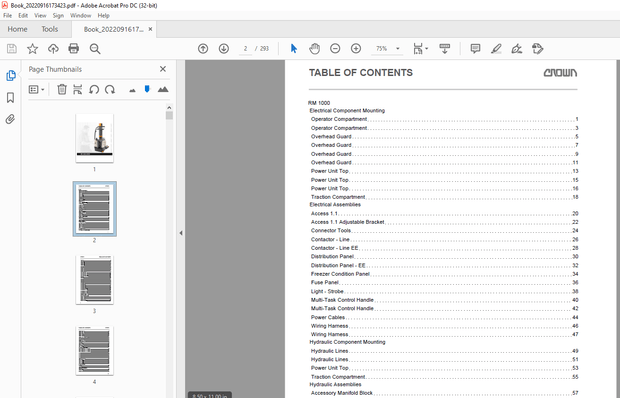The width and height of the screenshot is (620, 398).
Task: Open the Sign menu
Action: (x=58, y=15)
